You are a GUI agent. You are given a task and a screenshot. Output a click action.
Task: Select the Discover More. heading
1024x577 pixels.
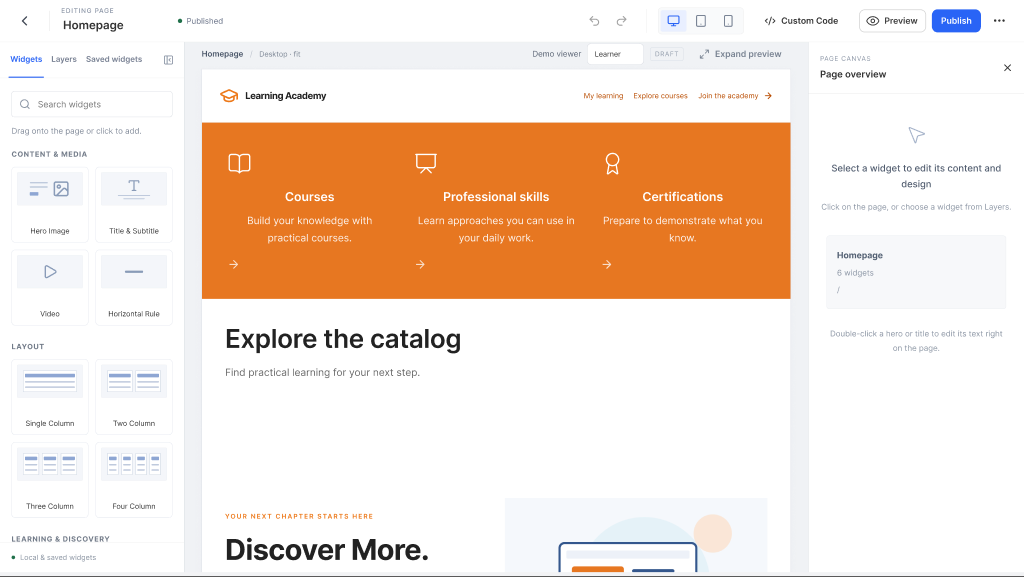coord(327,550)
